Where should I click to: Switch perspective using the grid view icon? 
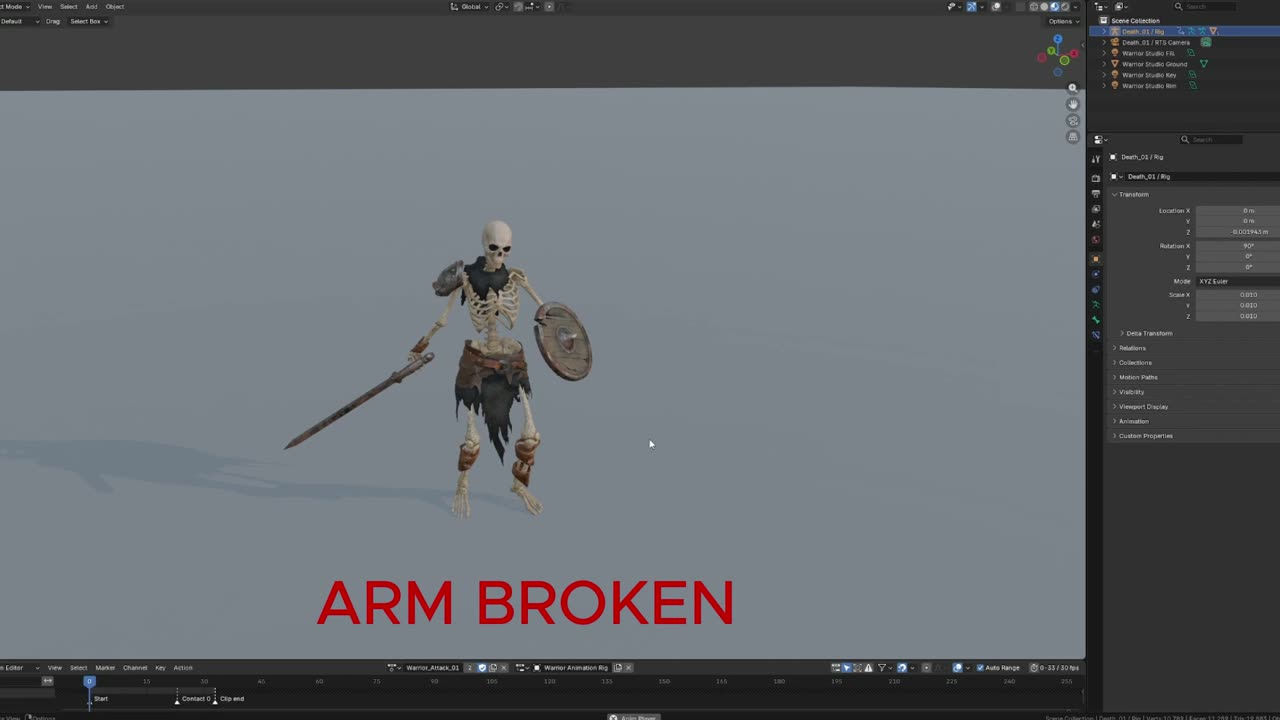(1073, 137)
